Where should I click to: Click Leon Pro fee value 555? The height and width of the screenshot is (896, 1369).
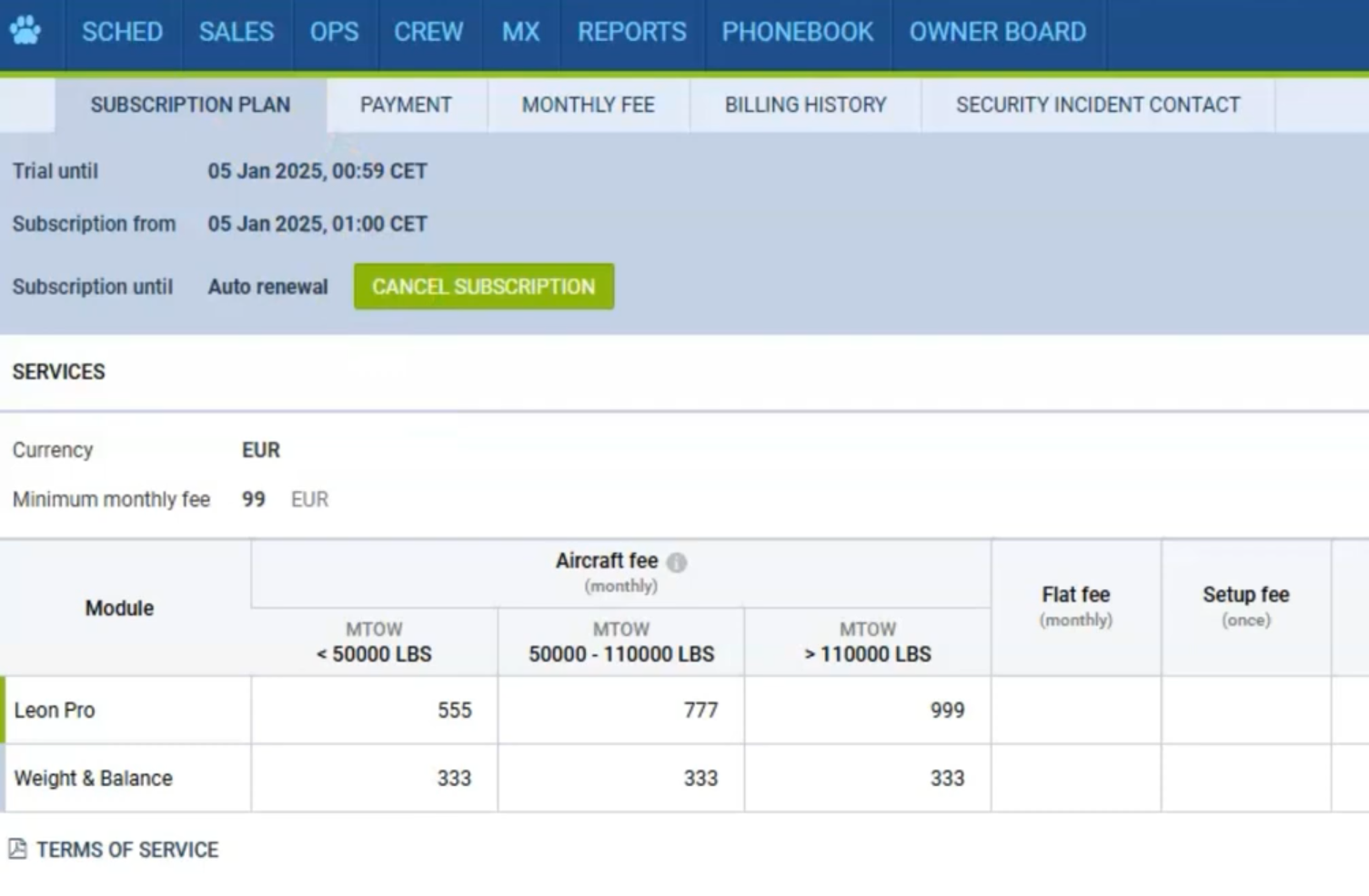(x=455, y=710)
